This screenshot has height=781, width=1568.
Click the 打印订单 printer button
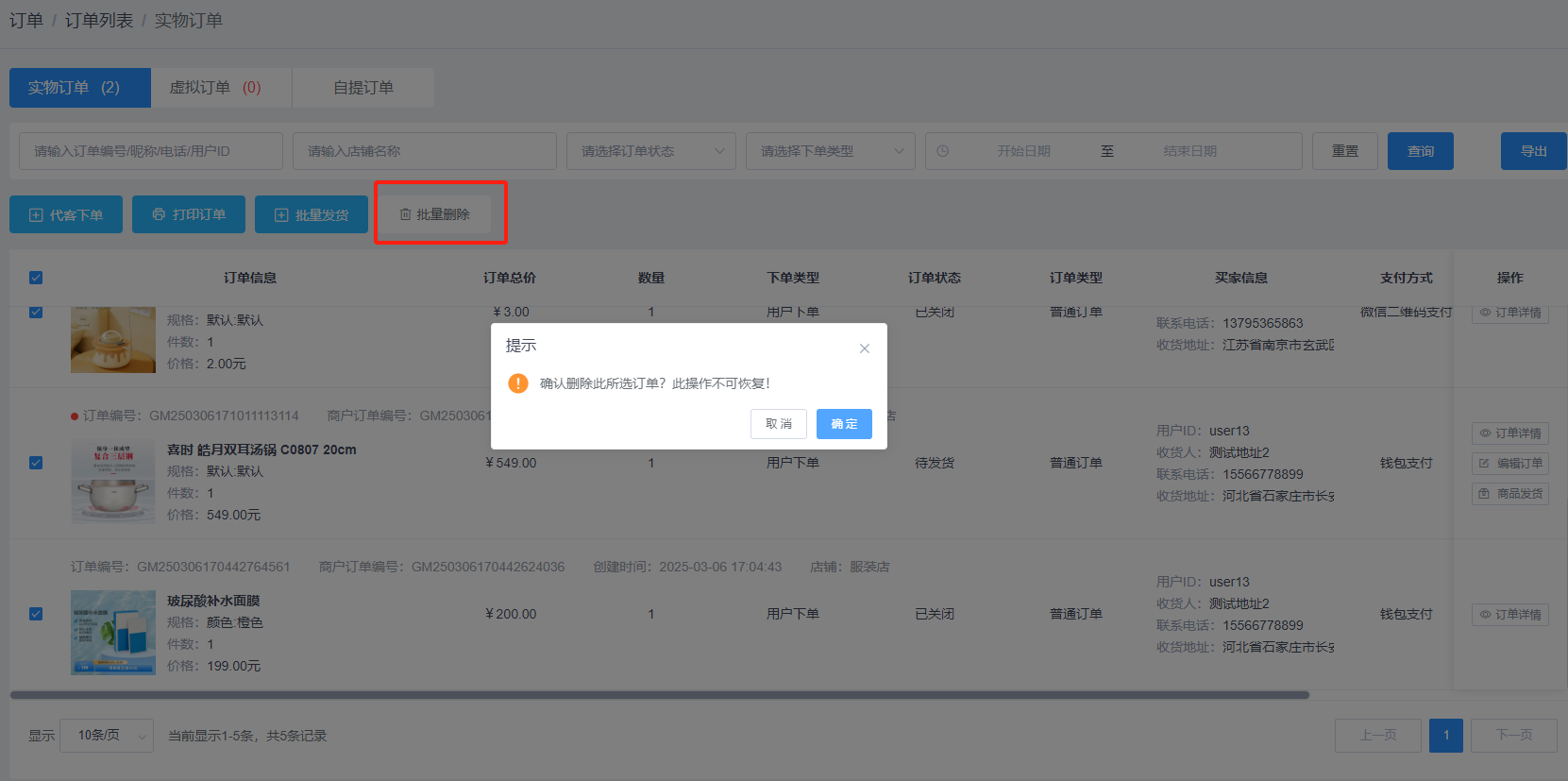[x=189, y=214]
